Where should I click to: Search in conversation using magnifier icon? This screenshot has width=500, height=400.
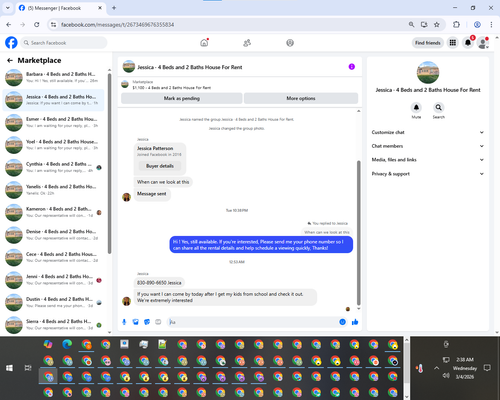click(439, 108)
